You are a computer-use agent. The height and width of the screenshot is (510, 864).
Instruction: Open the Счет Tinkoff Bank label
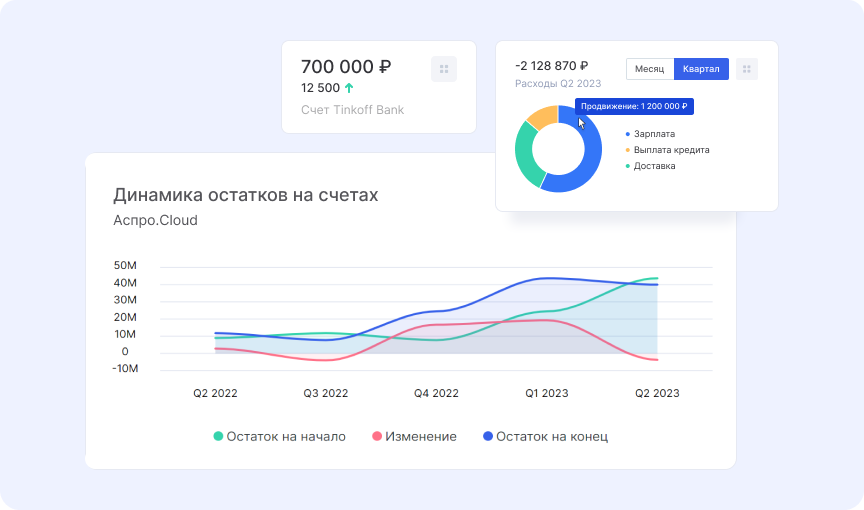(x=352, y=110)
